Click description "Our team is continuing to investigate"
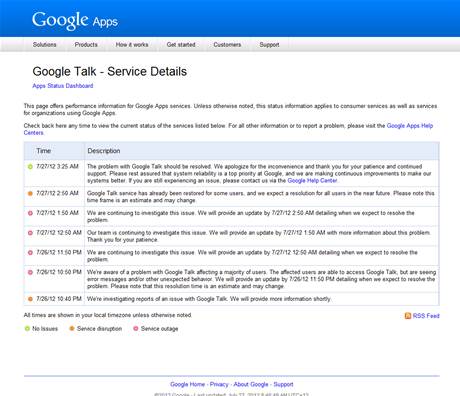 [x=259, y=236]
